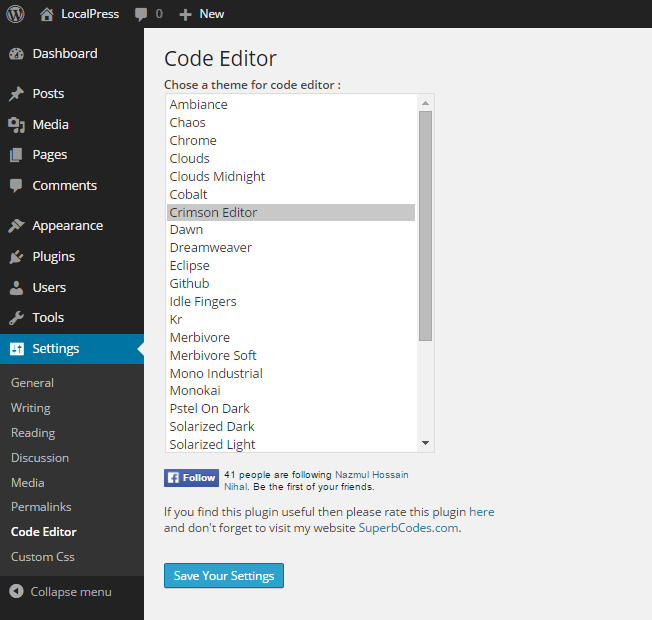
Task: Choose the Chrome theme
Action: coord(291,141)
